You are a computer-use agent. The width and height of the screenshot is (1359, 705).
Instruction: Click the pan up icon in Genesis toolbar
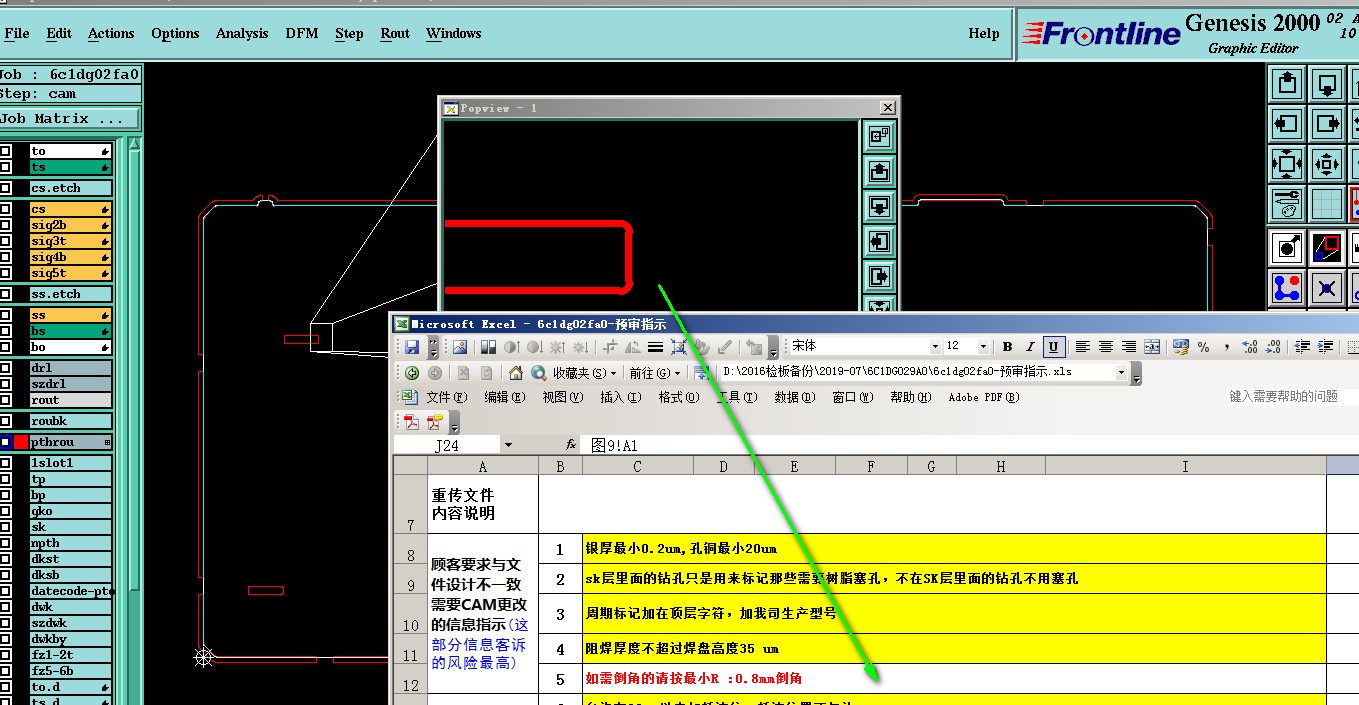1288,85
